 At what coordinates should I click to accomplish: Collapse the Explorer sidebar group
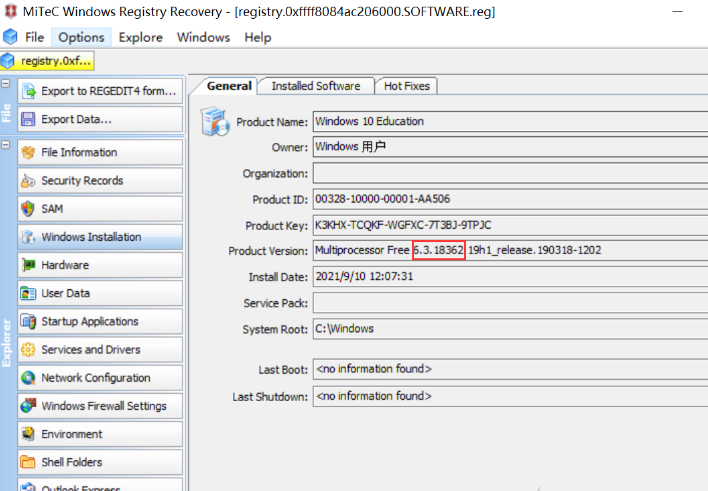(x=6, y=145)
